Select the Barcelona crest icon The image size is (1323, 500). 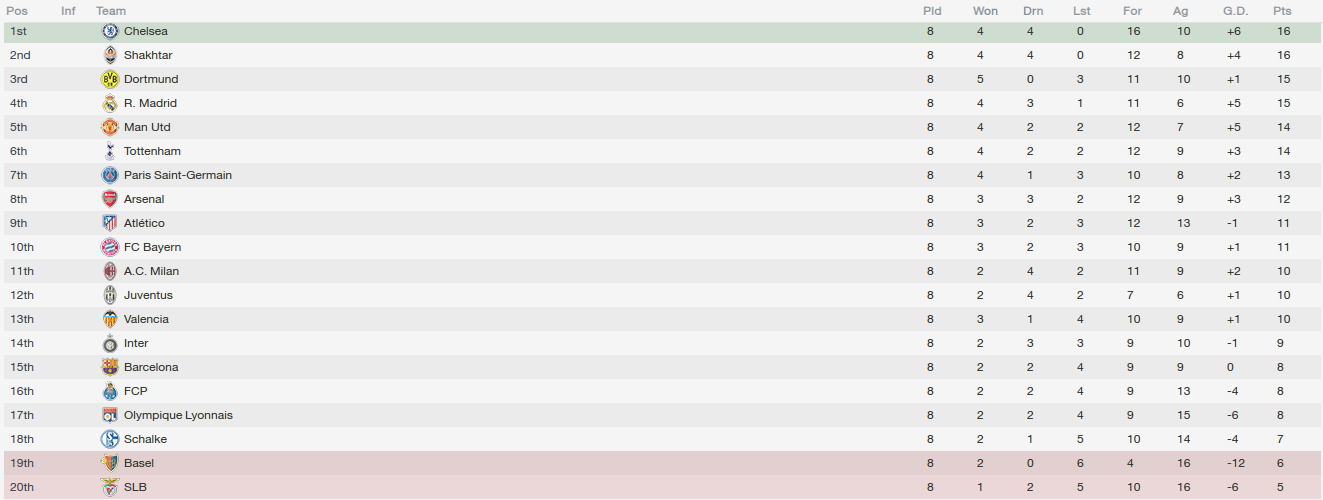pyautogui.click(x=110, y=367)
